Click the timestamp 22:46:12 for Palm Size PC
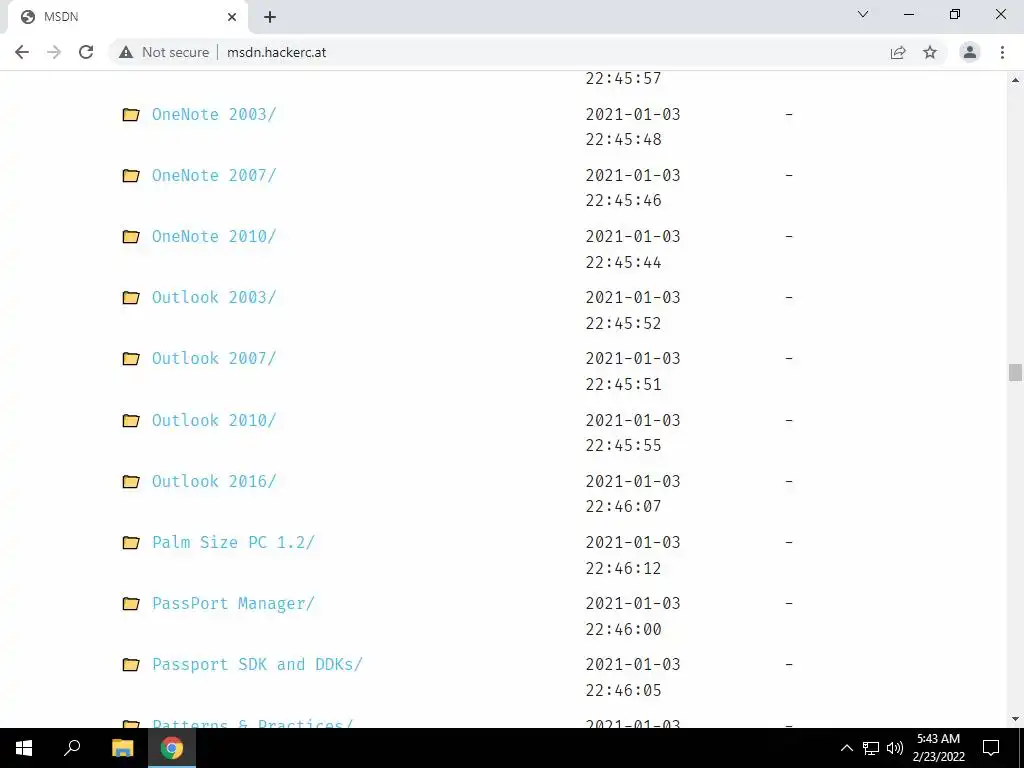 pyautogui.click(x=624, y=568)
